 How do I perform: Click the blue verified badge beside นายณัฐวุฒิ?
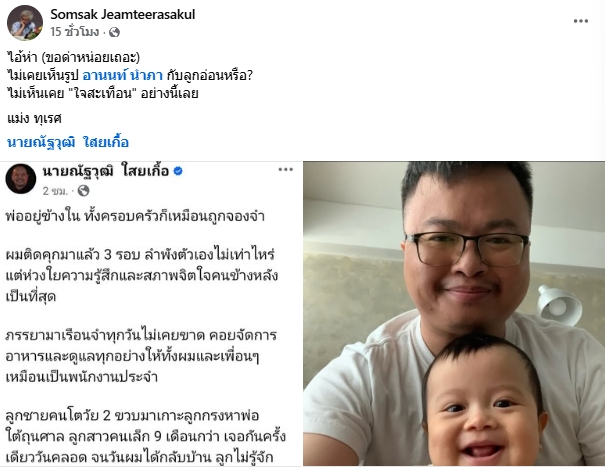178,171
